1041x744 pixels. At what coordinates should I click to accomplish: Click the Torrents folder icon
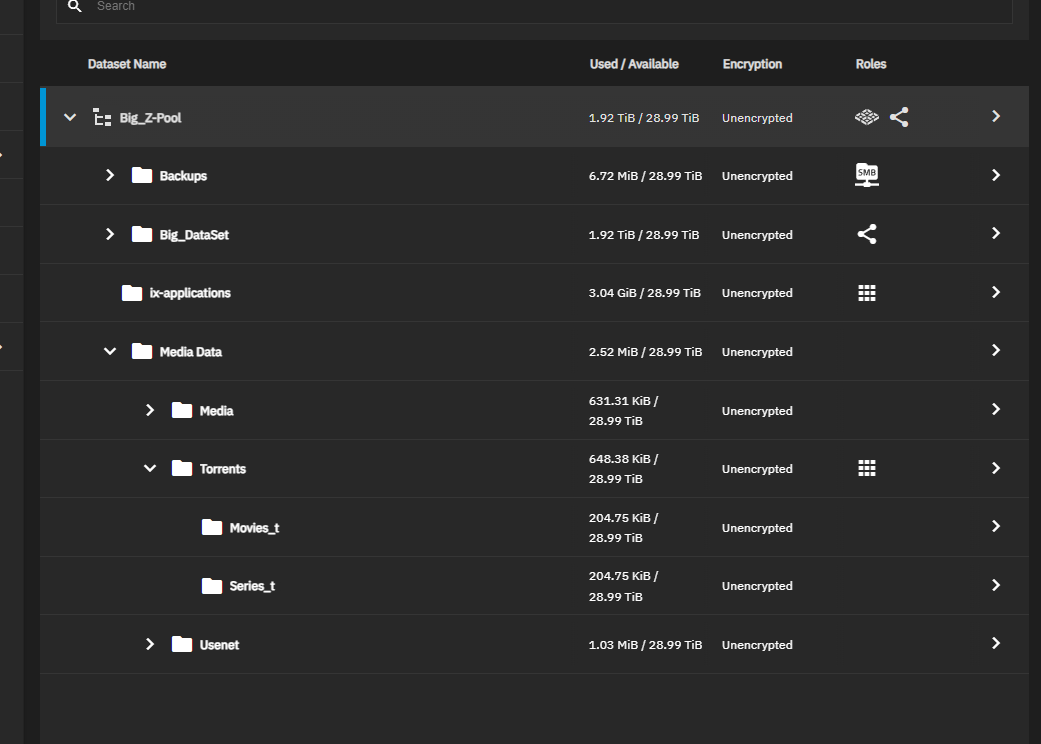click(182, 469)
